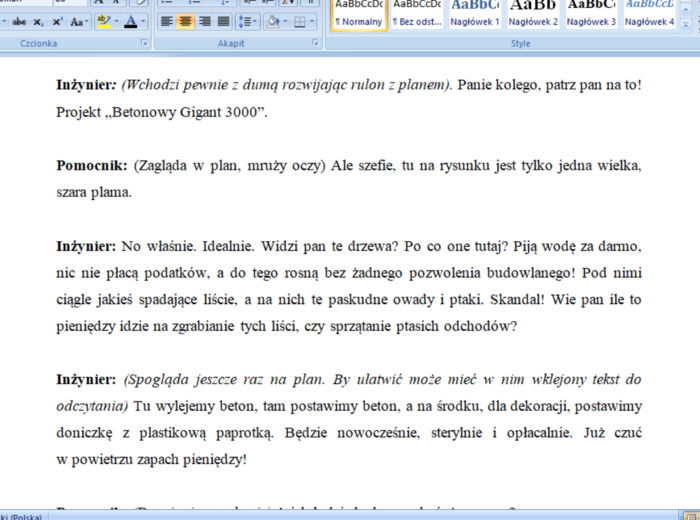This screenshot has height=520, width=700.
Task: Toggle center alignment
Action: [186, 21]
